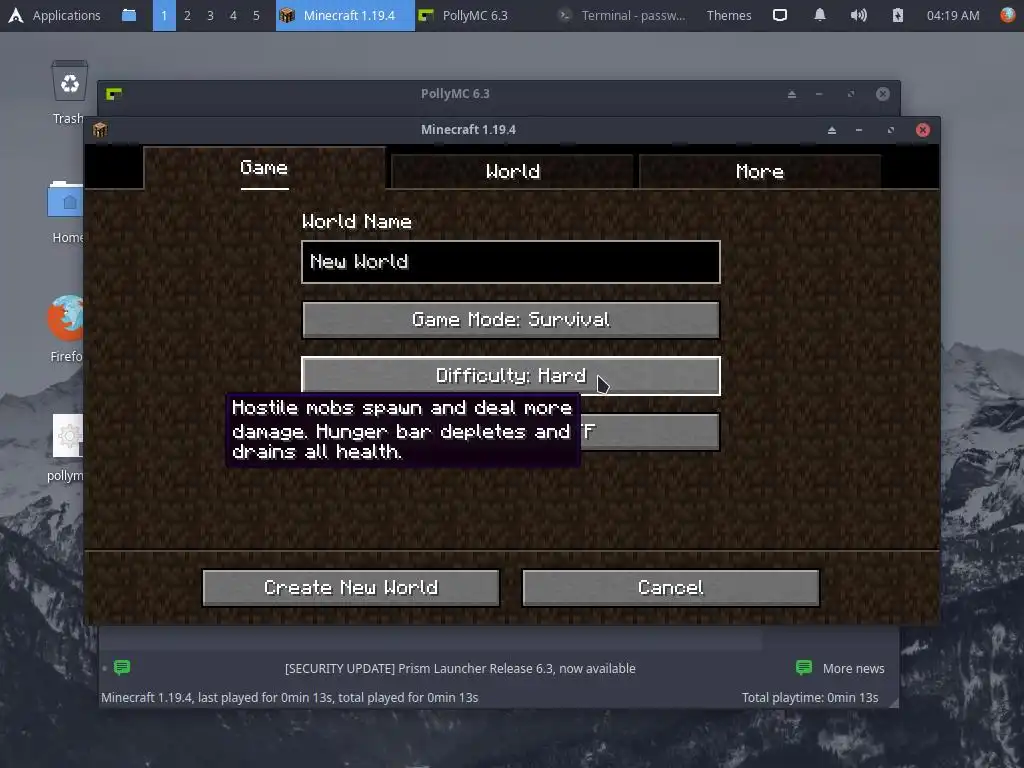Maximize the PollyMC 6.3 window

(x=851, y=94)
